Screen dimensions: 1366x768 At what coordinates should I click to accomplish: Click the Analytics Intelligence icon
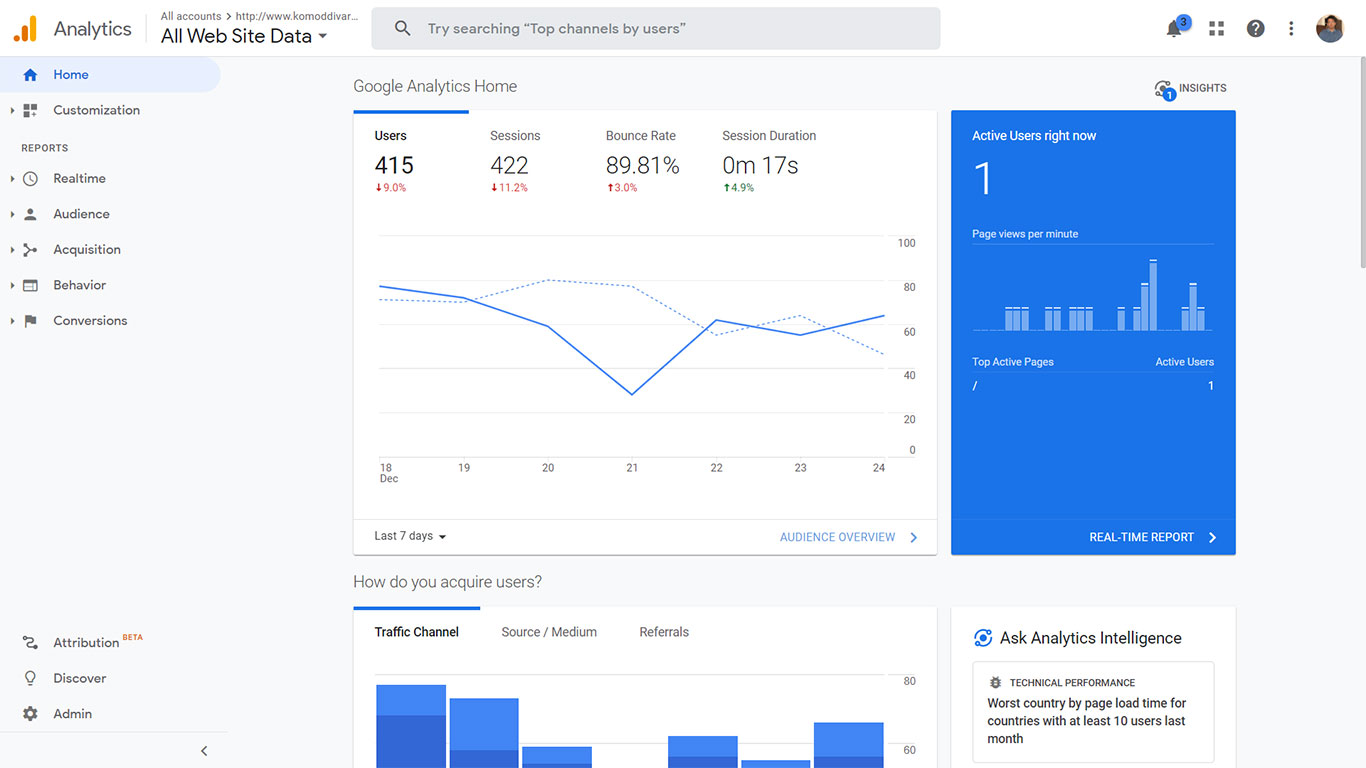[x=982, y=638]
